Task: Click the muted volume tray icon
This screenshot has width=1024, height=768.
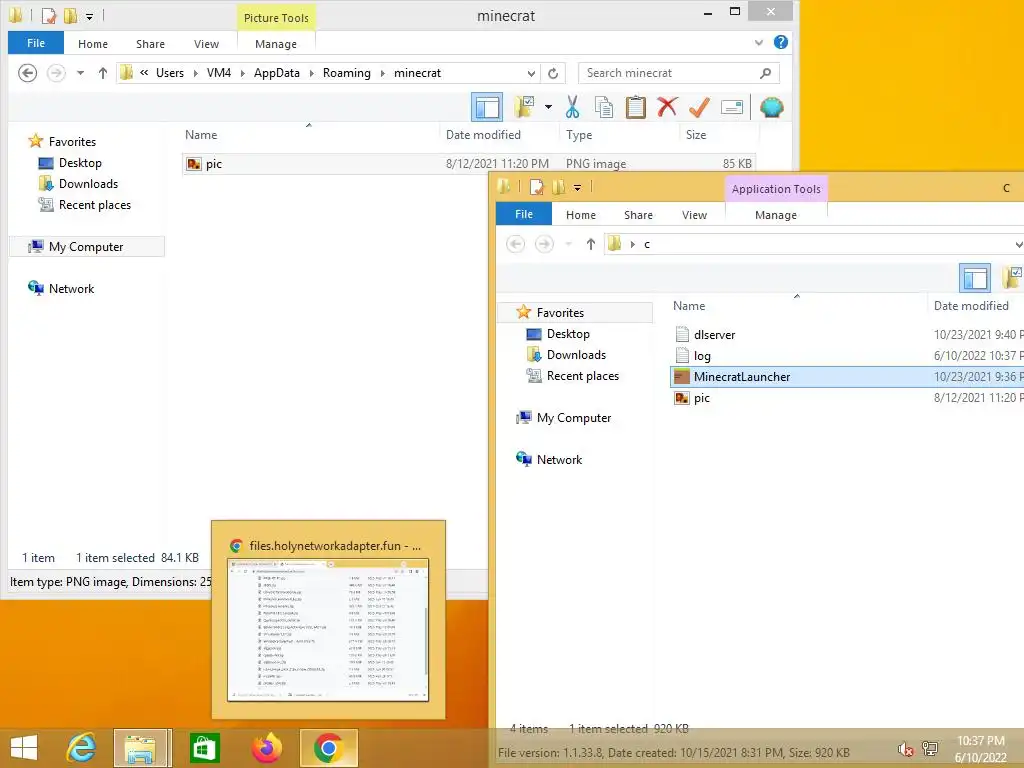Action: (x=905, y=749)
